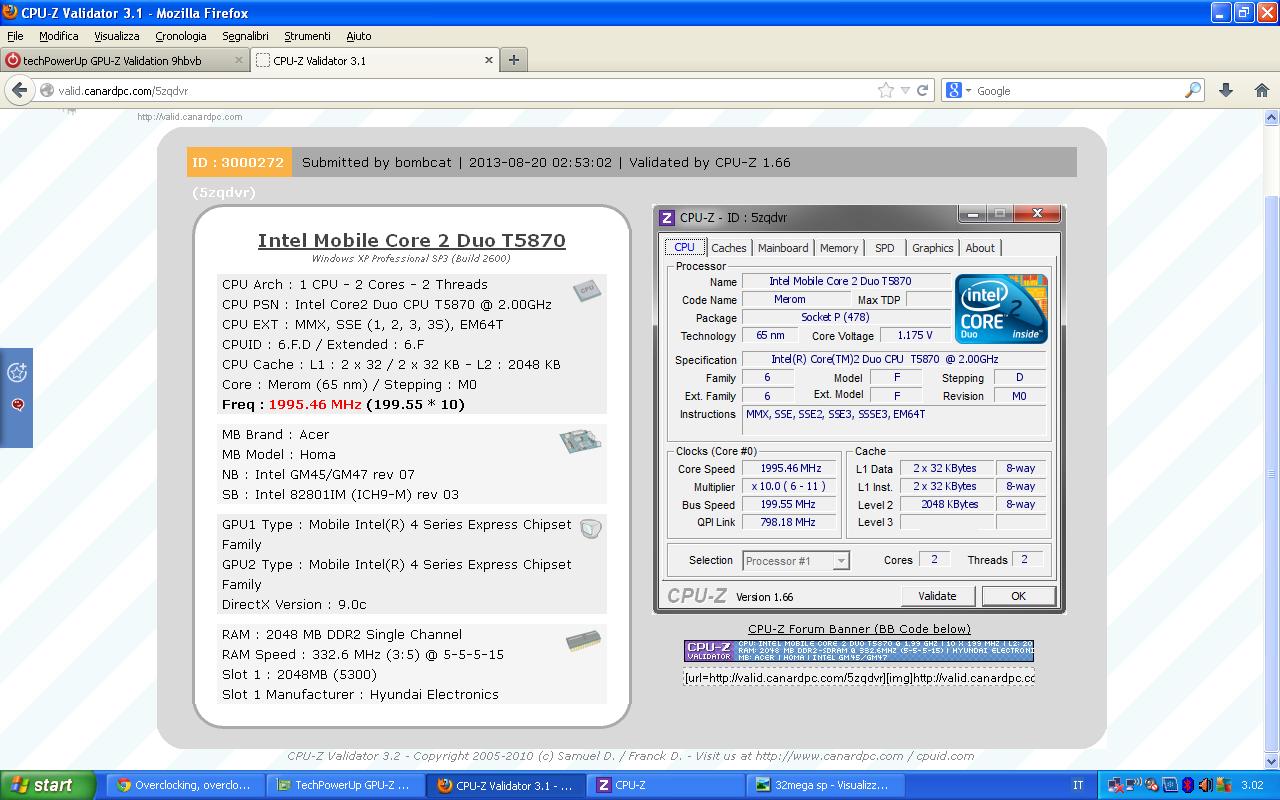
Task: Click the taskbar clock showing 3.02
Action: coord(1252,786)
